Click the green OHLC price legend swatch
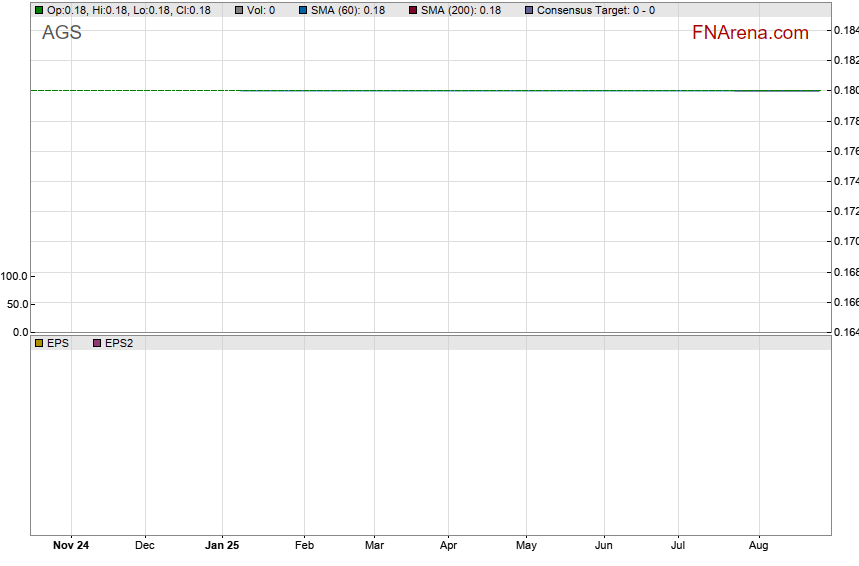This screenshot has height=566, width=859. tap(39, 10)
